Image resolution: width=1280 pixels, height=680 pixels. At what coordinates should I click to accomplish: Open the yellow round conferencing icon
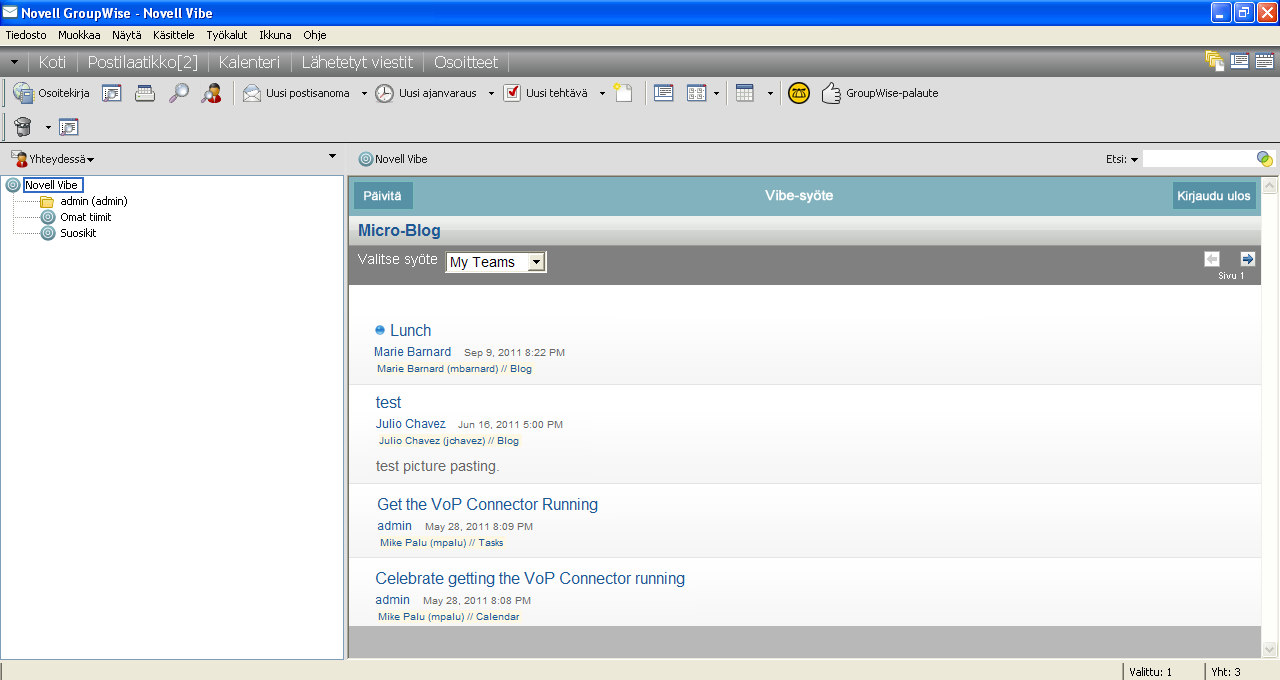[798, 93]
